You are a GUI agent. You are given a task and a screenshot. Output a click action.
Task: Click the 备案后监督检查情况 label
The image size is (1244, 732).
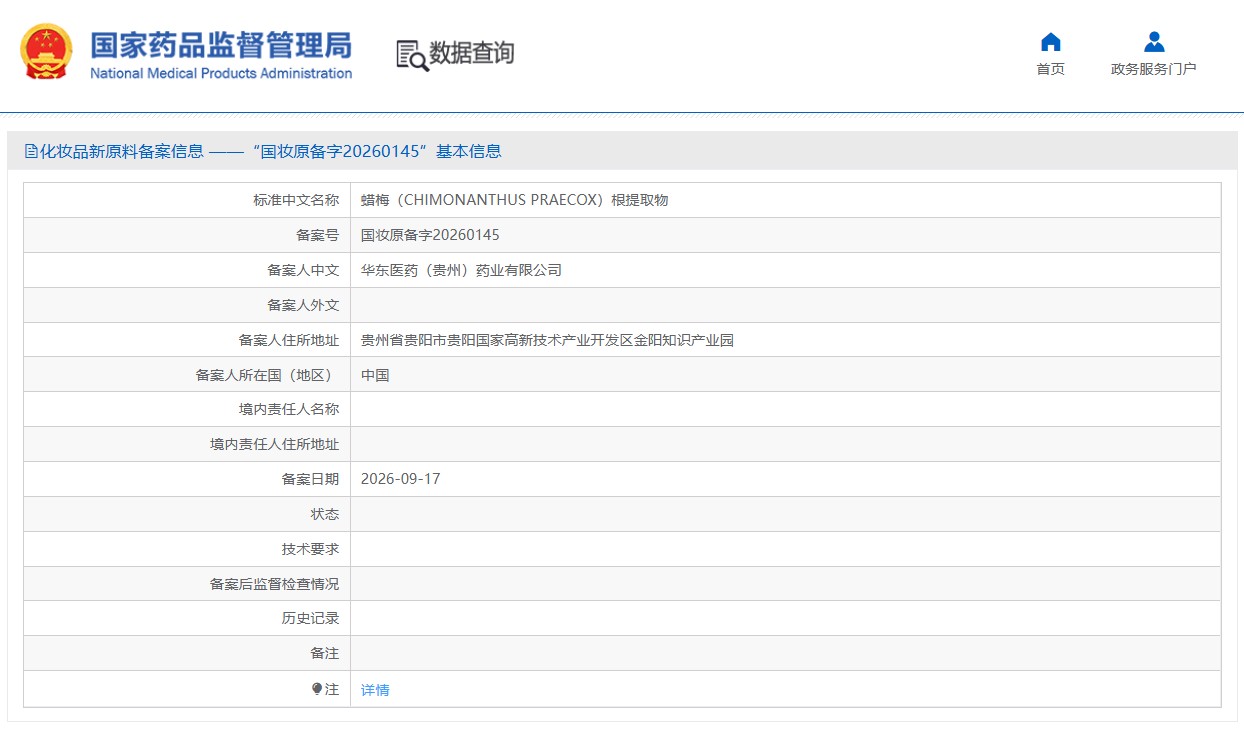coord(275,584)
